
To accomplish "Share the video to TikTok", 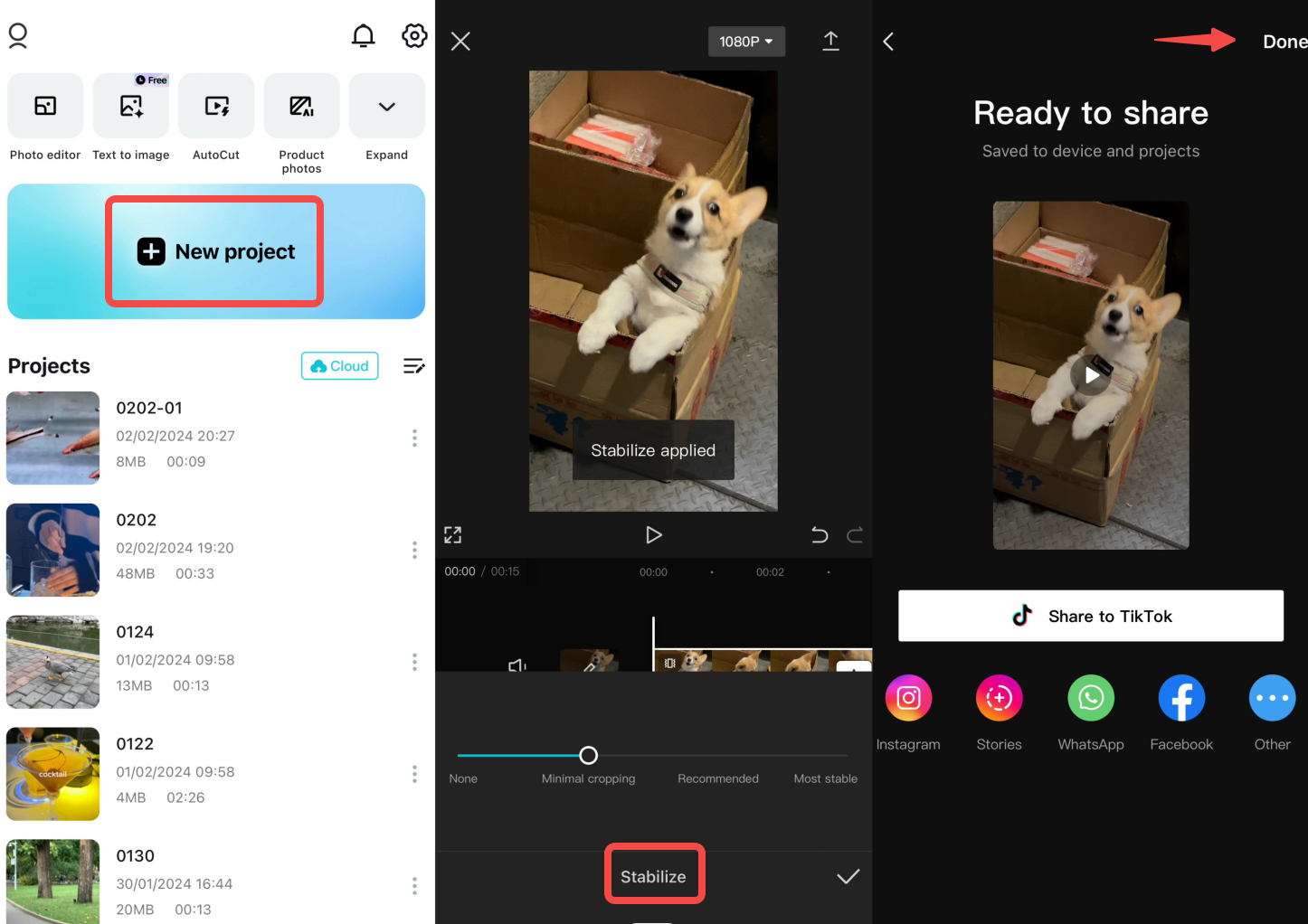I will coord(1090,616).
